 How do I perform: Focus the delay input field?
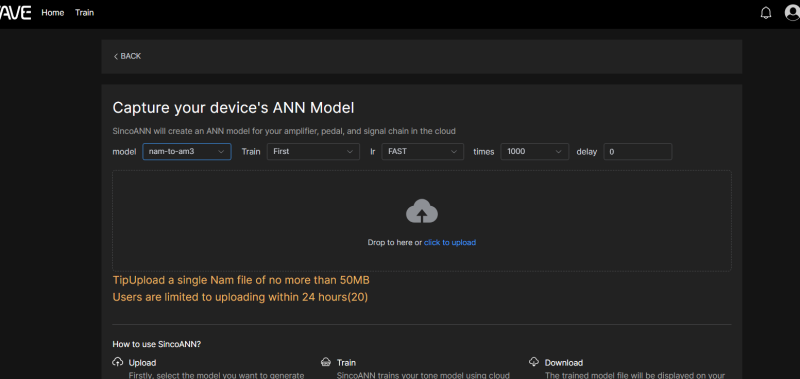coord(638,151)
